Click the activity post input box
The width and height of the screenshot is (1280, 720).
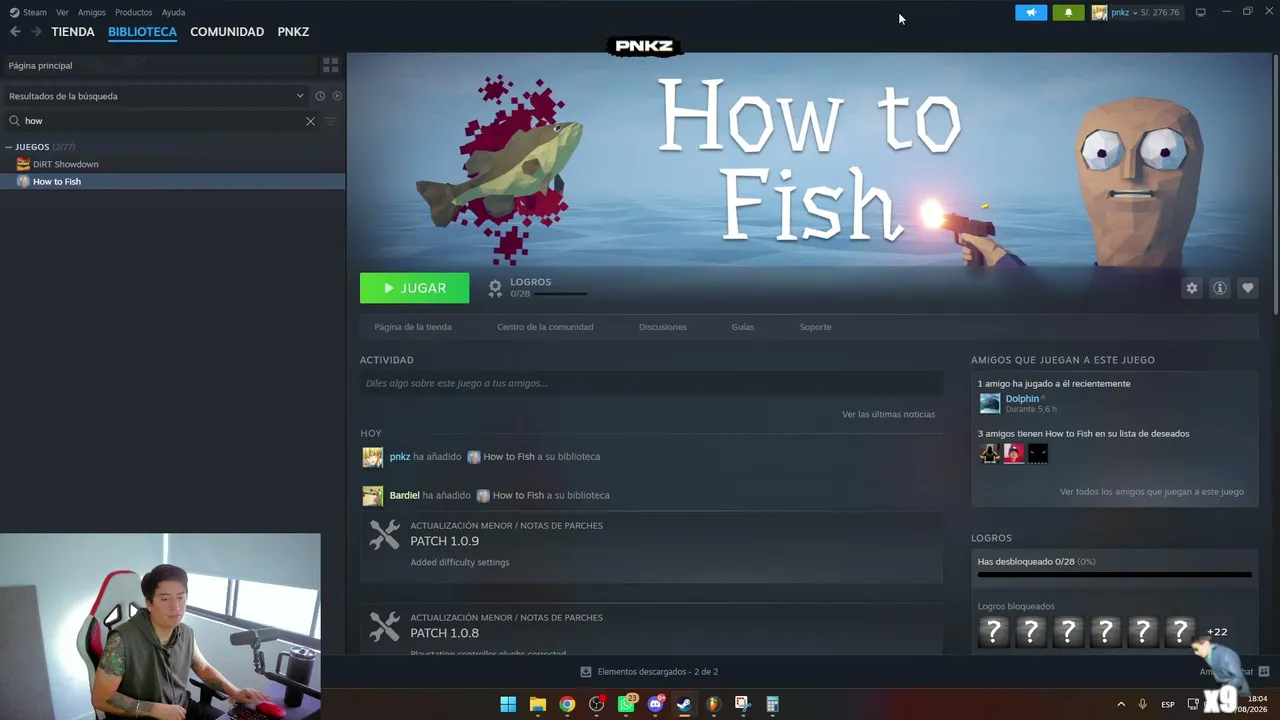click(x=651, y=383)
